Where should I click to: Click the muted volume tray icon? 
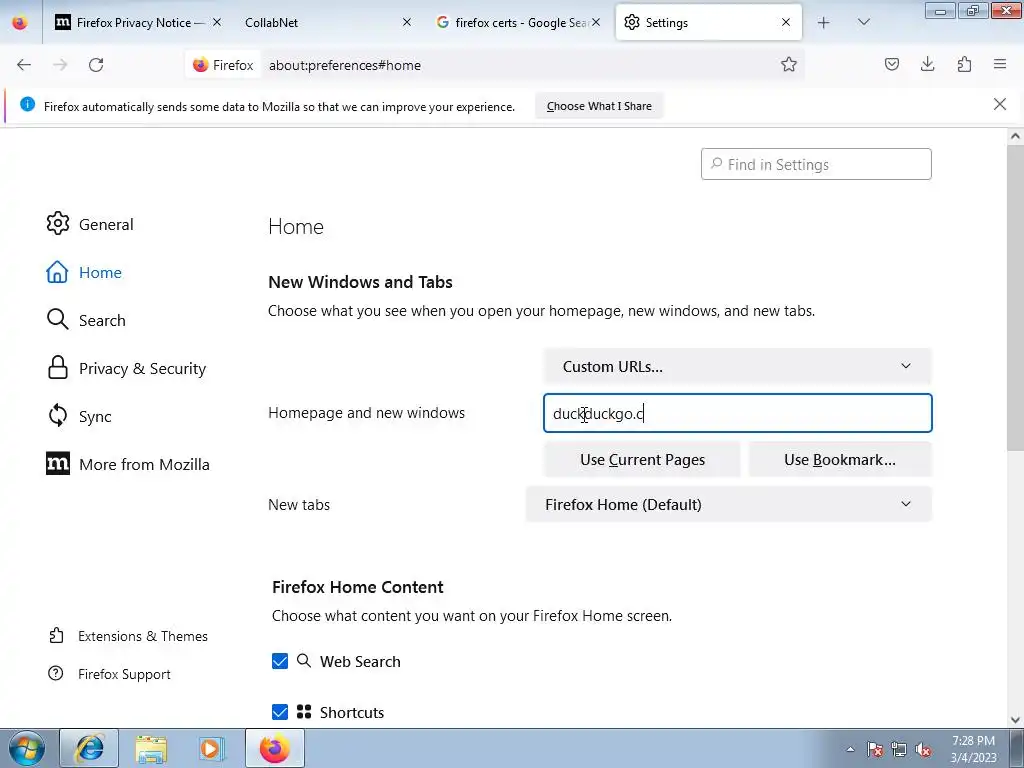[x=923, y=749]
